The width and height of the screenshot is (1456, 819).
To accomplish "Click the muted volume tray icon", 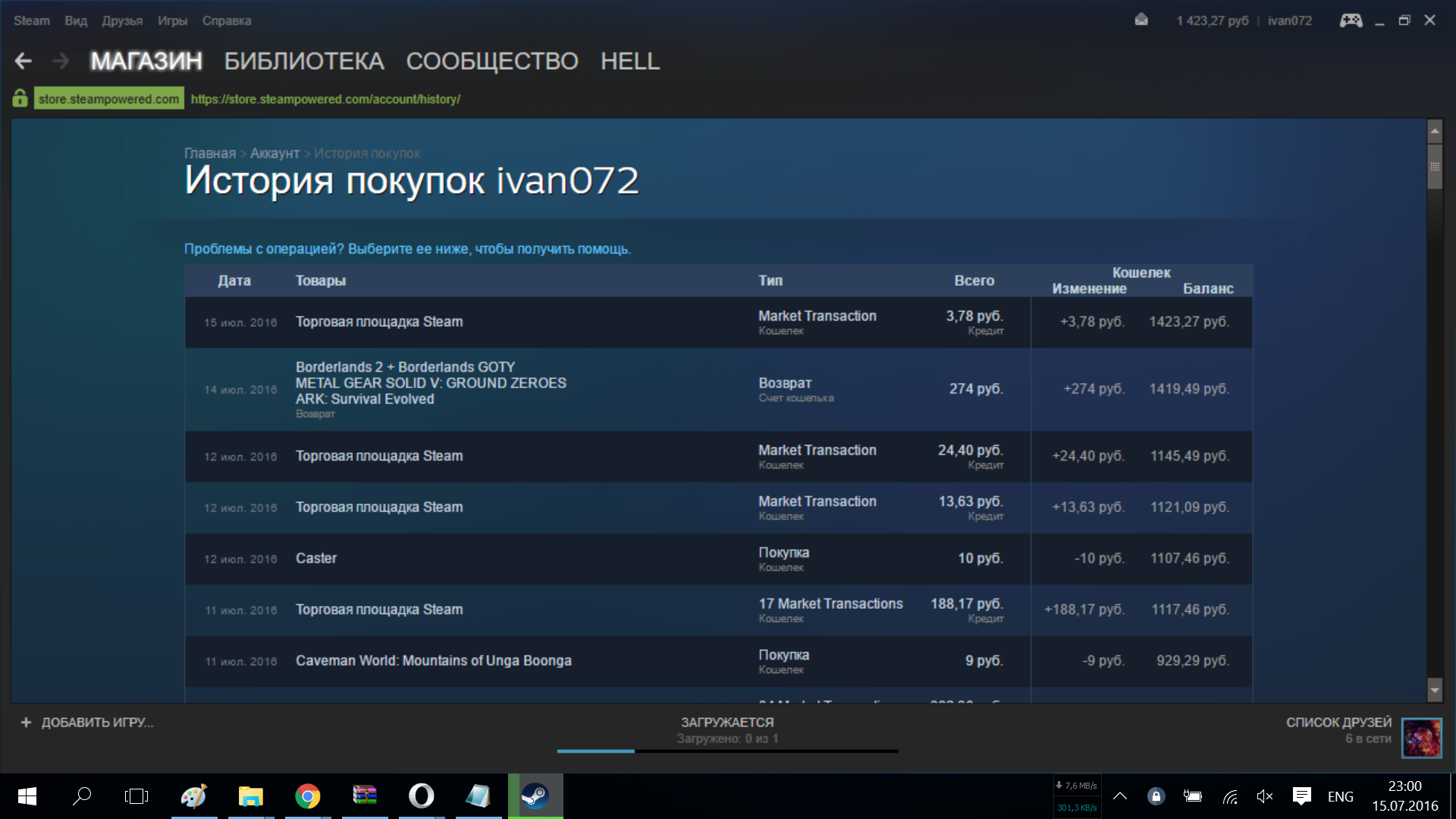I will pos(1265,796).
